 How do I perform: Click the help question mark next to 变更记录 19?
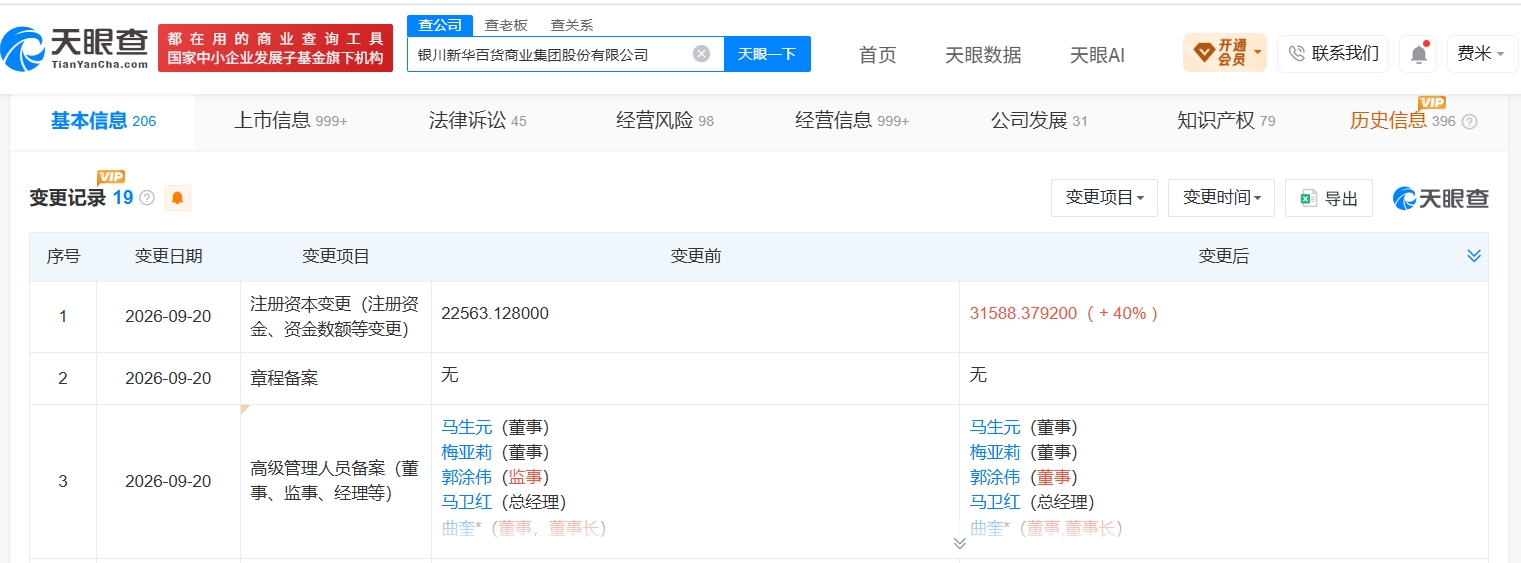tap(147, 198)
